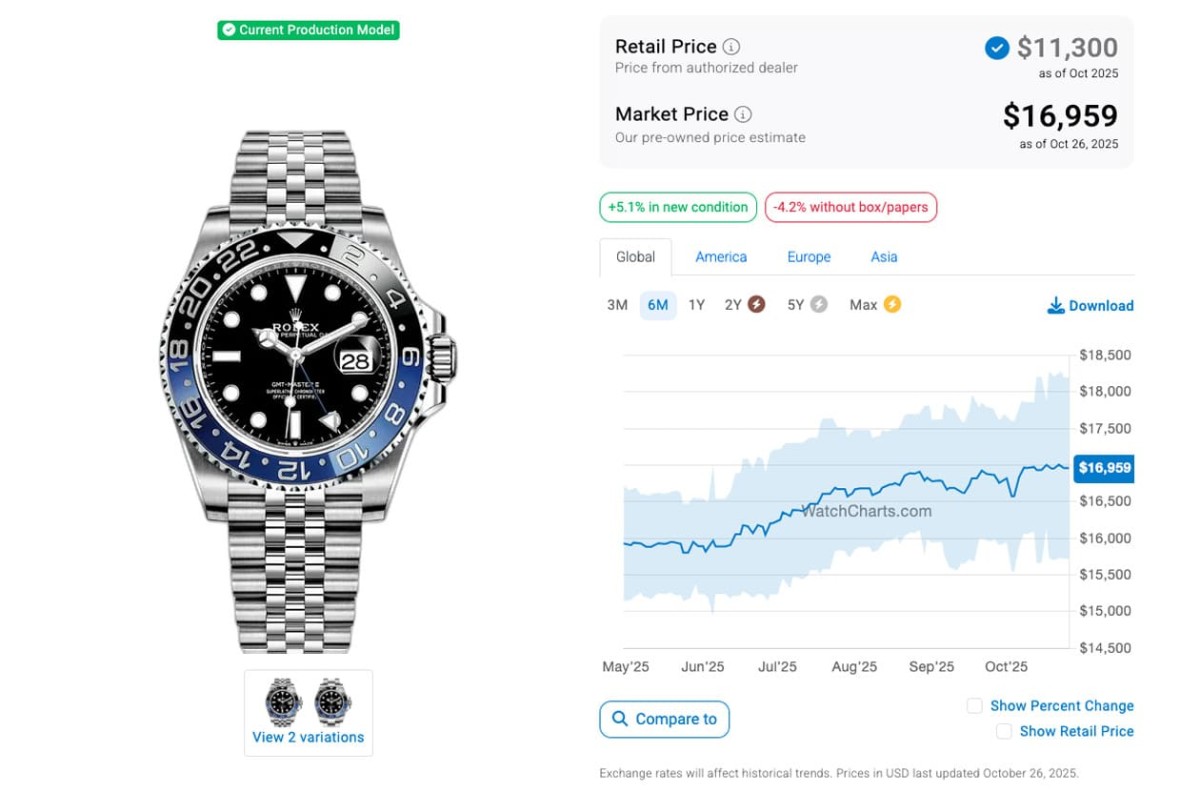Enable the Show Percent Change checkbox
Screen dimensions: 1200x793
pyautogui.click(x=974, y=706)
